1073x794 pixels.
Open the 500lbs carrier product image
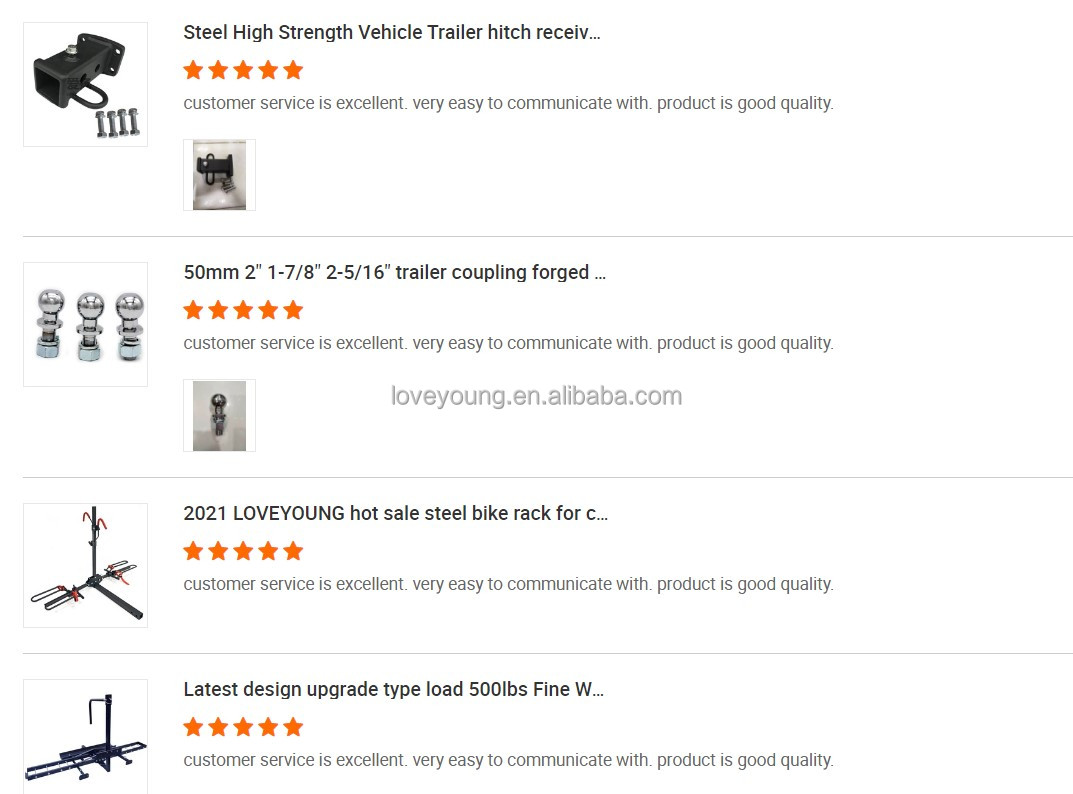click(85, 736)
